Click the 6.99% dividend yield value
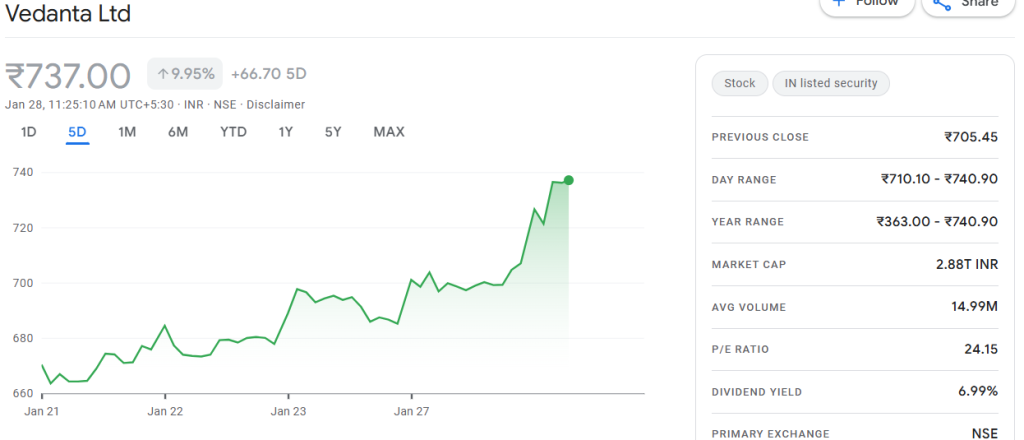This screenshot has height=440, width=1024. click(x=978, y=392)
